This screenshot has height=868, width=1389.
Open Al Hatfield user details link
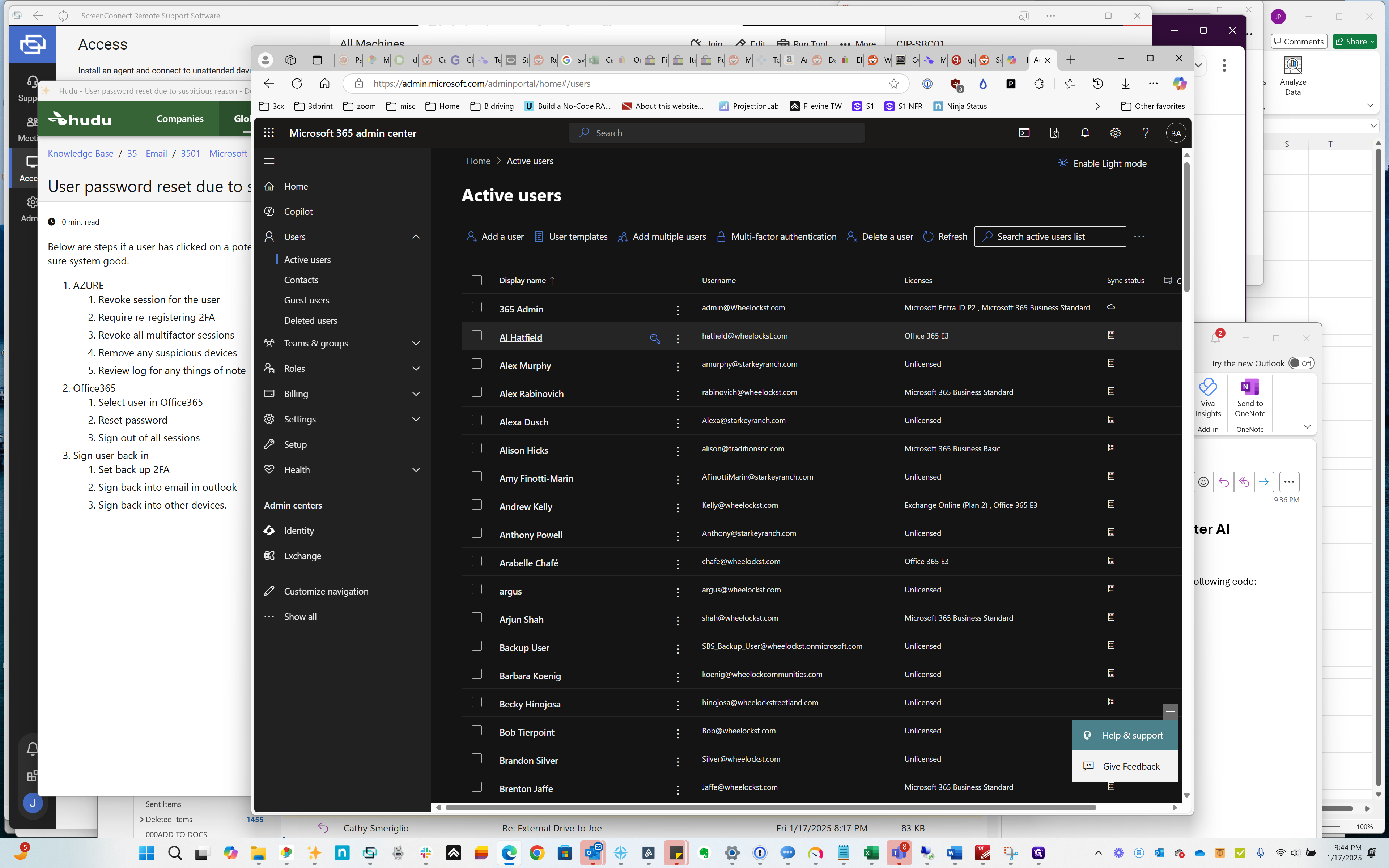pos(520,337)
